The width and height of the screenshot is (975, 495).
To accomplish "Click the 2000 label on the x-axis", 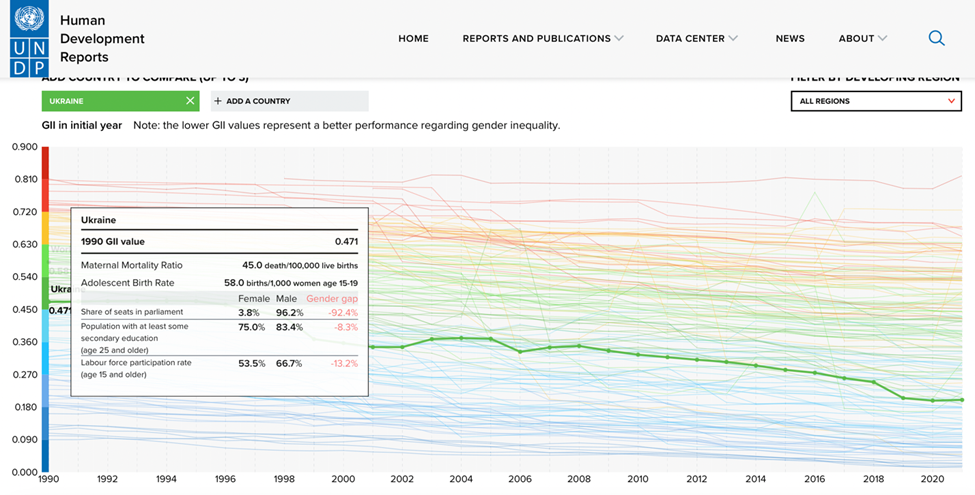I will [343, 479].
